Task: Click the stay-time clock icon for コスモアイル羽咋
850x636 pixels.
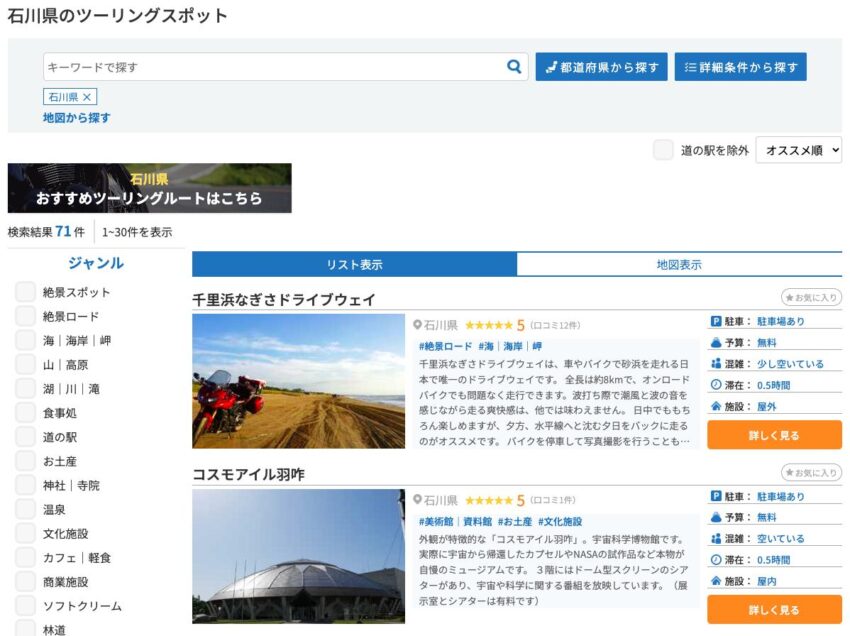Action: pos(716,560)
